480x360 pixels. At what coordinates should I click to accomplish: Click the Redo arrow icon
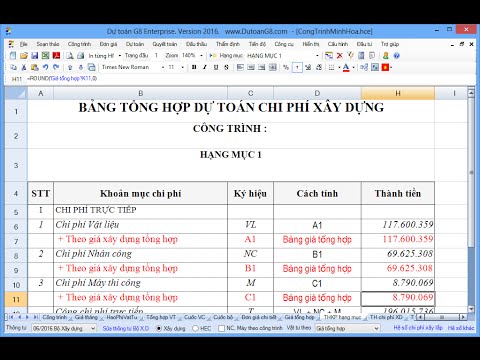pyautogui.click(x=56, y=67)
